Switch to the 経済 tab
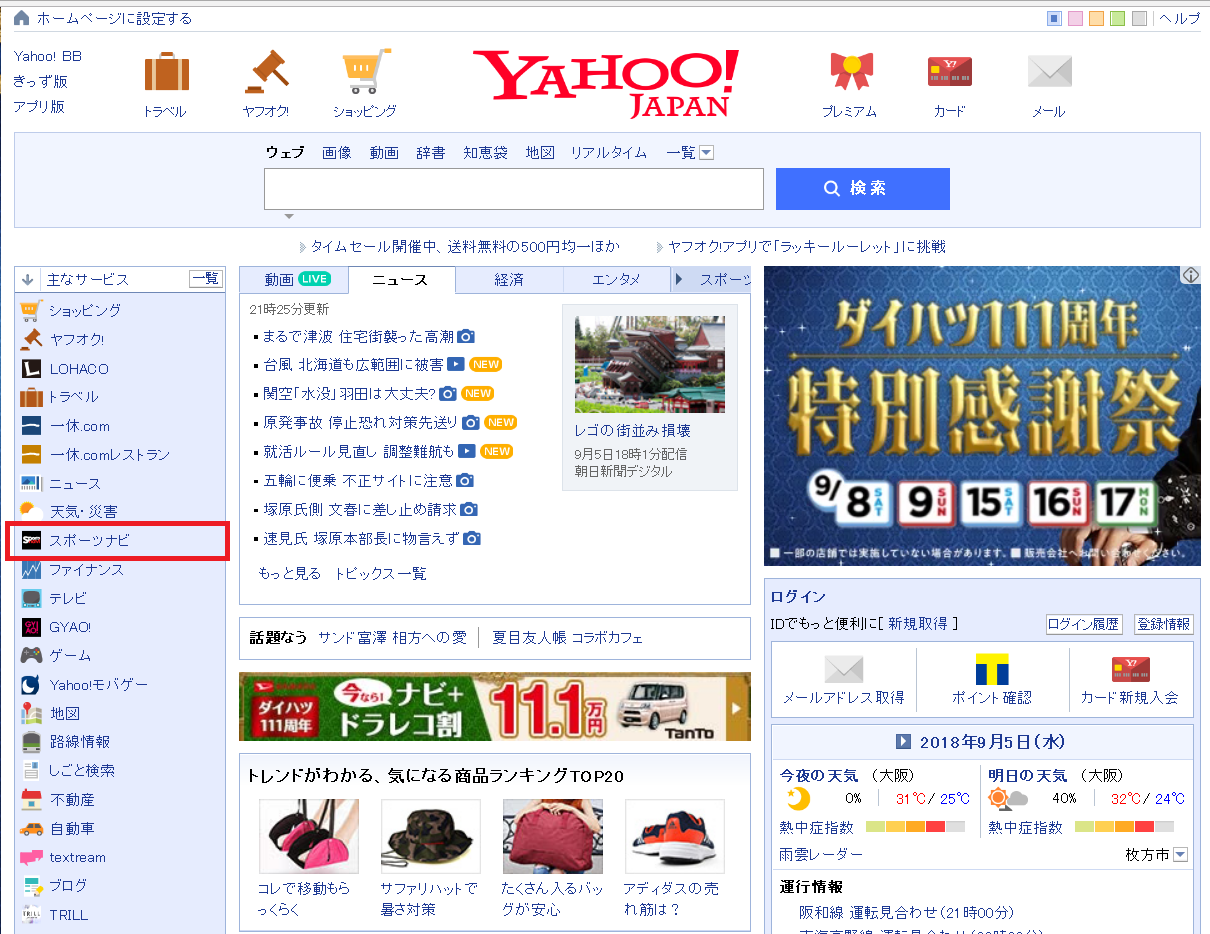Viewport: 1210px width, 934px height. (509, 280)
